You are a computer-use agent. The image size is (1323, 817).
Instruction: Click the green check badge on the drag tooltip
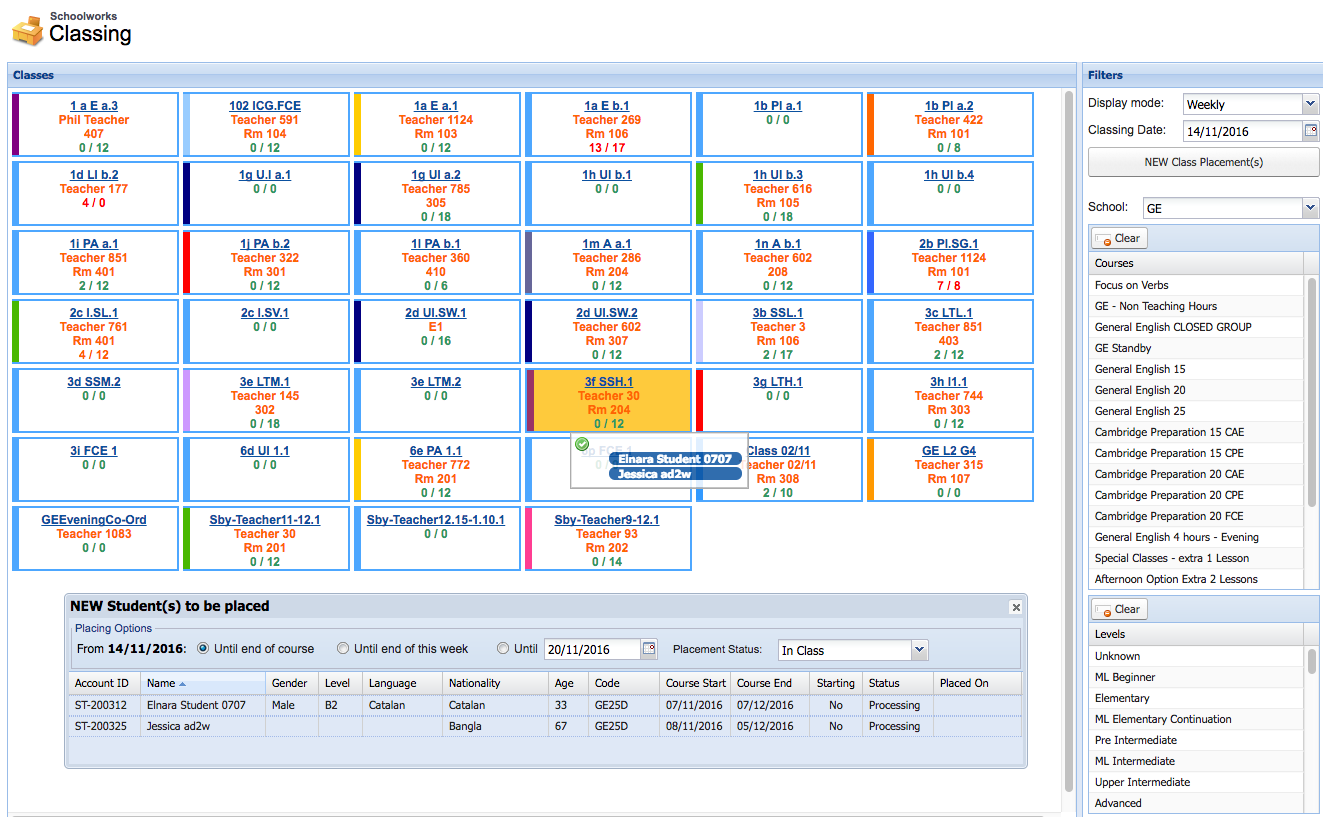(582, 443)
